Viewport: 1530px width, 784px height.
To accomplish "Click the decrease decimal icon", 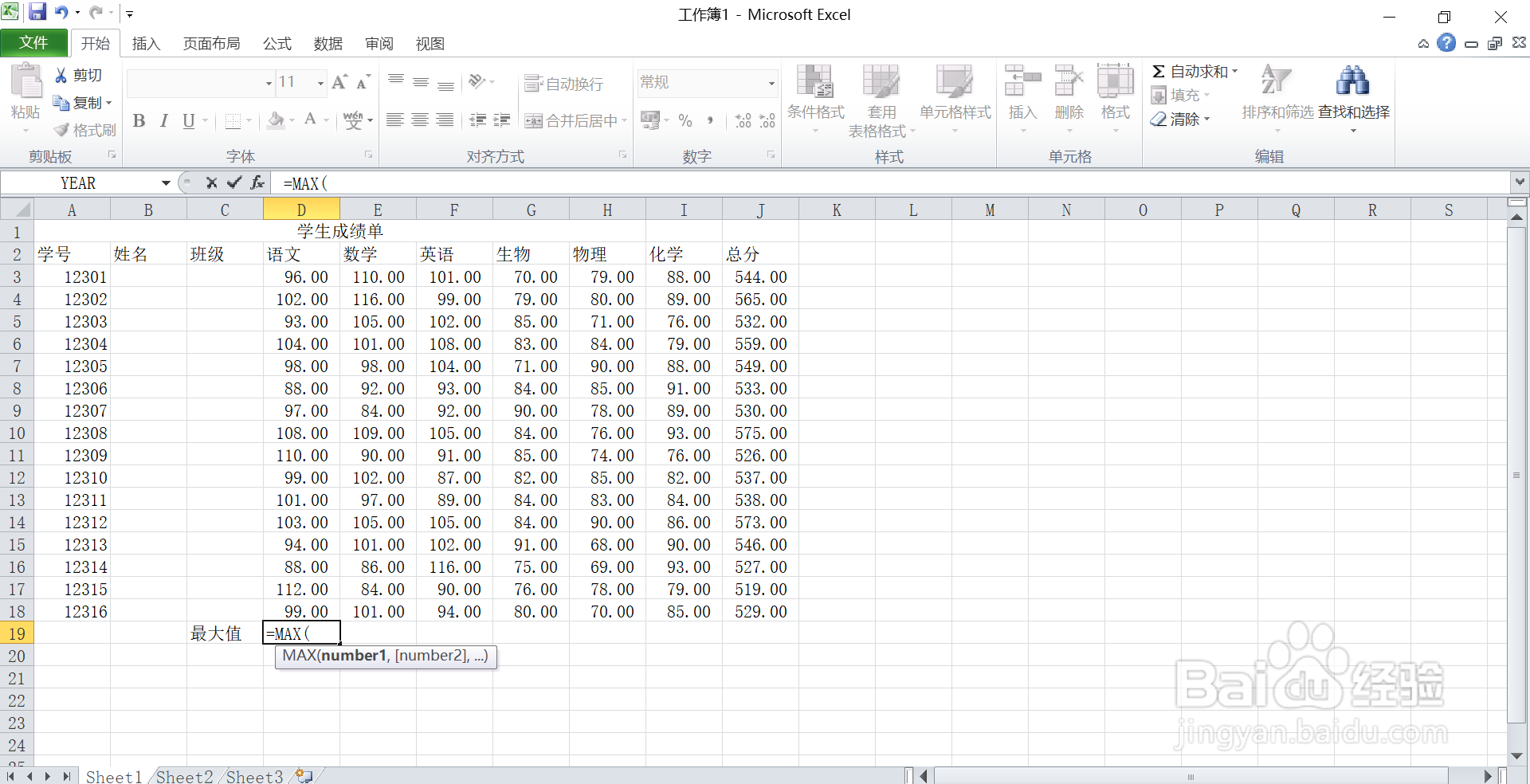I will click(x=767, y=121).
